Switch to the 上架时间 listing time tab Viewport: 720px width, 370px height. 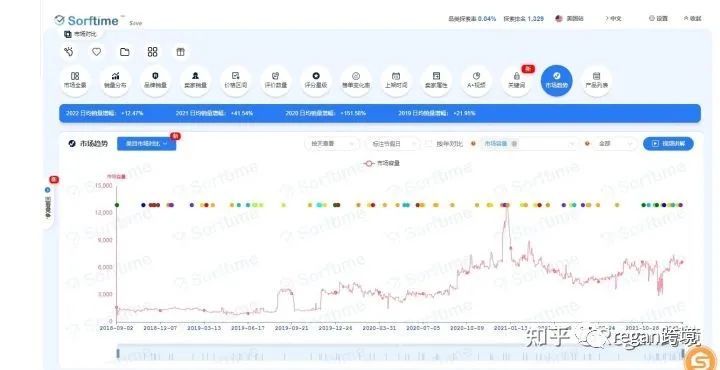396,81
